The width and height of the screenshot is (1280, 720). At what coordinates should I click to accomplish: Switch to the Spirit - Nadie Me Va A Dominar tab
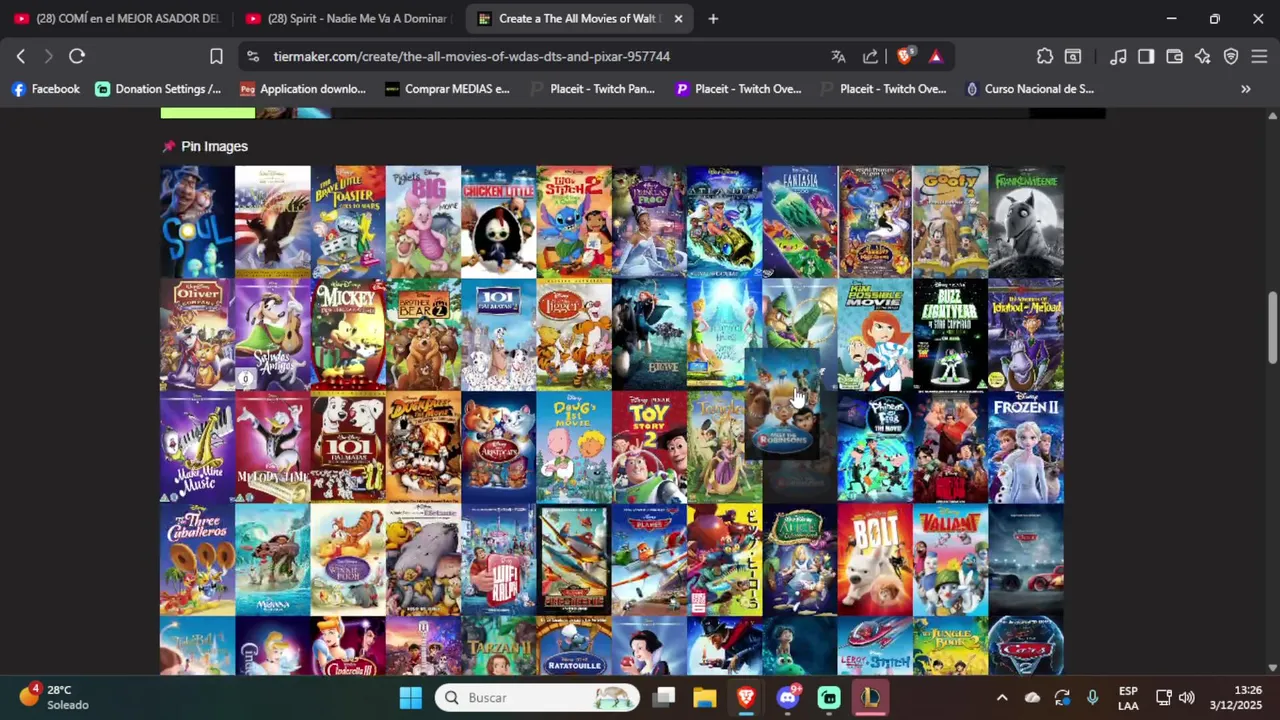pyautogui.click(x=350, y=19)
